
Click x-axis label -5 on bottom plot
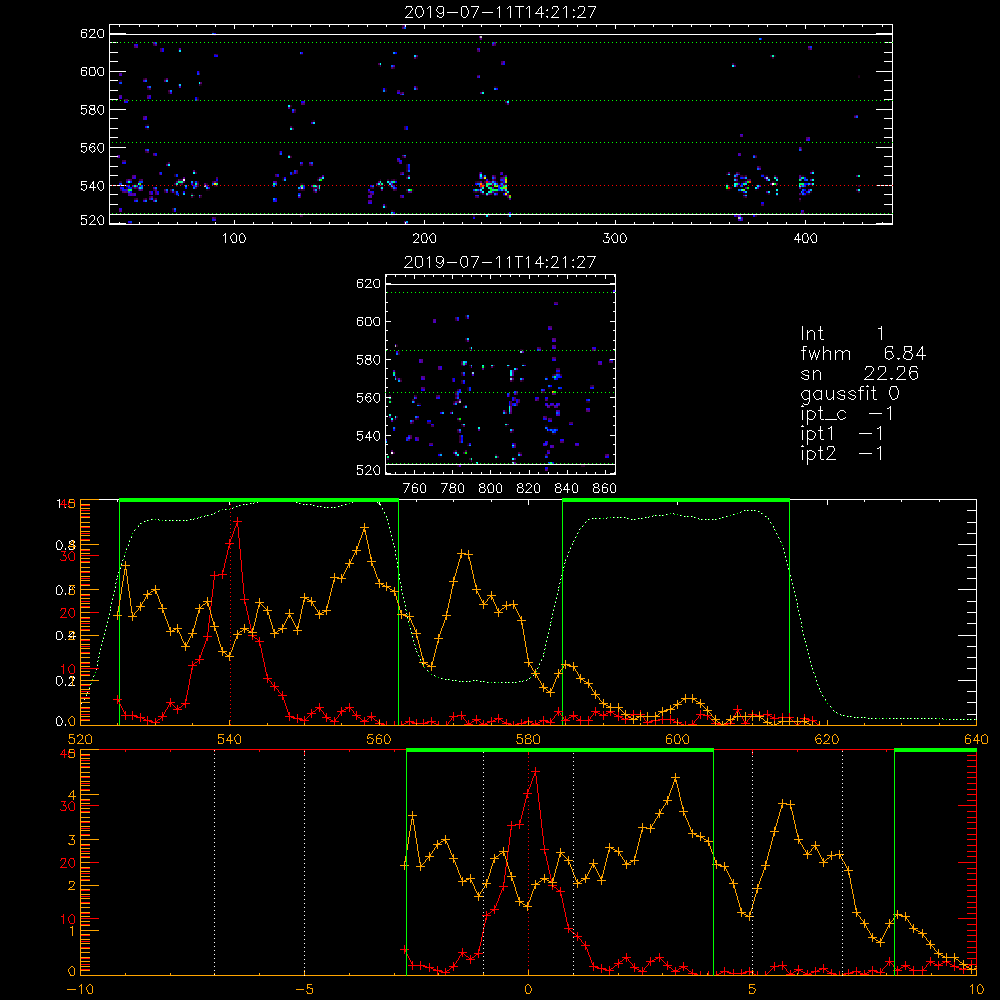pyautogui.click(x=304, y=990)
